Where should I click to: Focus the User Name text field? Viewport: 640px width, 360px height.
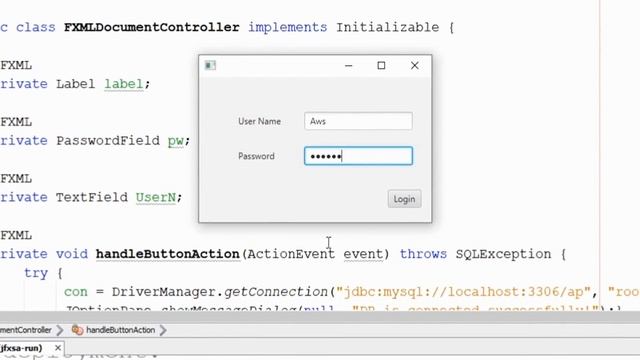pos(358,121)
